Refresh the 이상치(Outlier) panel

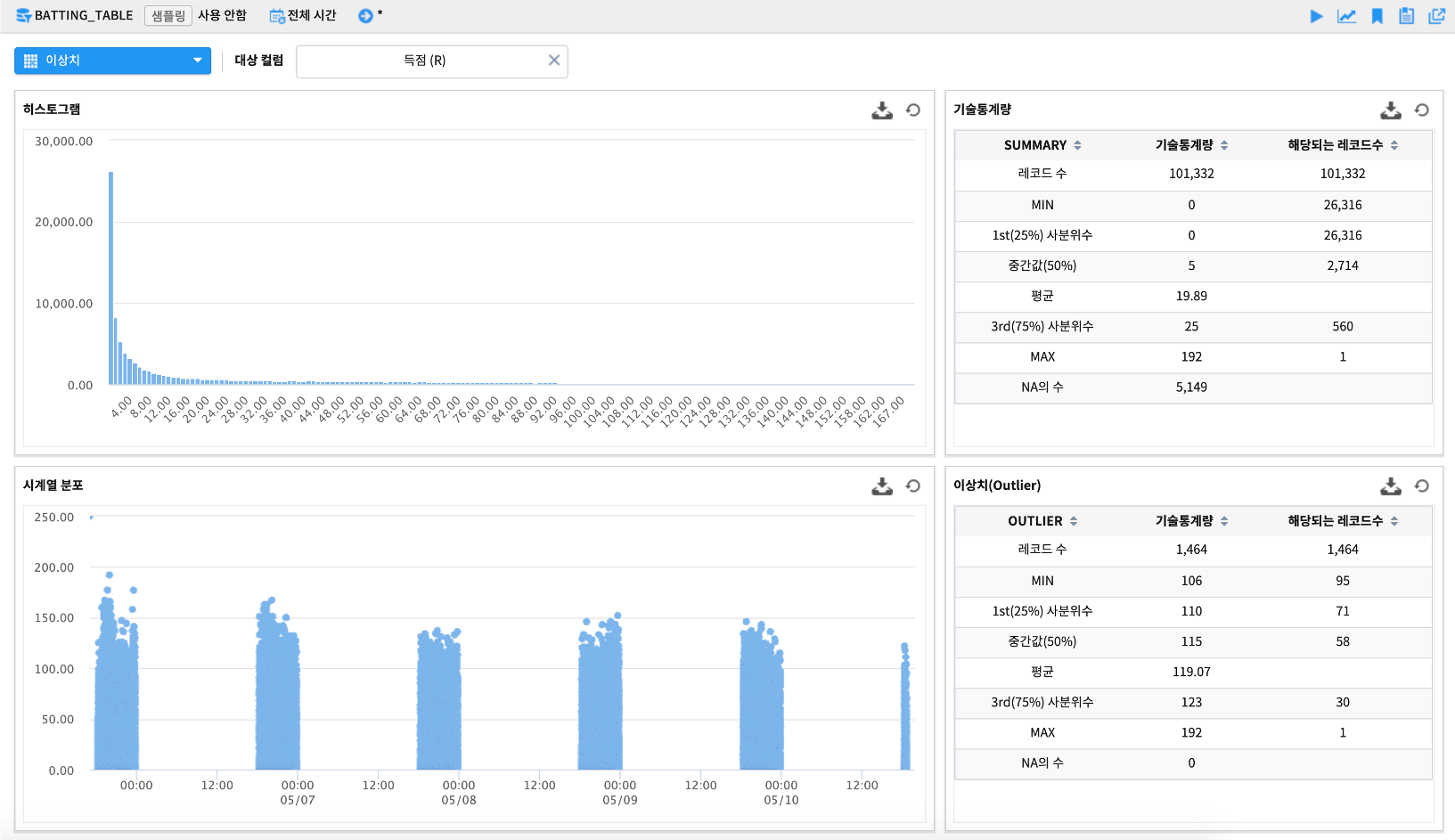click(x=1422, y=486)
